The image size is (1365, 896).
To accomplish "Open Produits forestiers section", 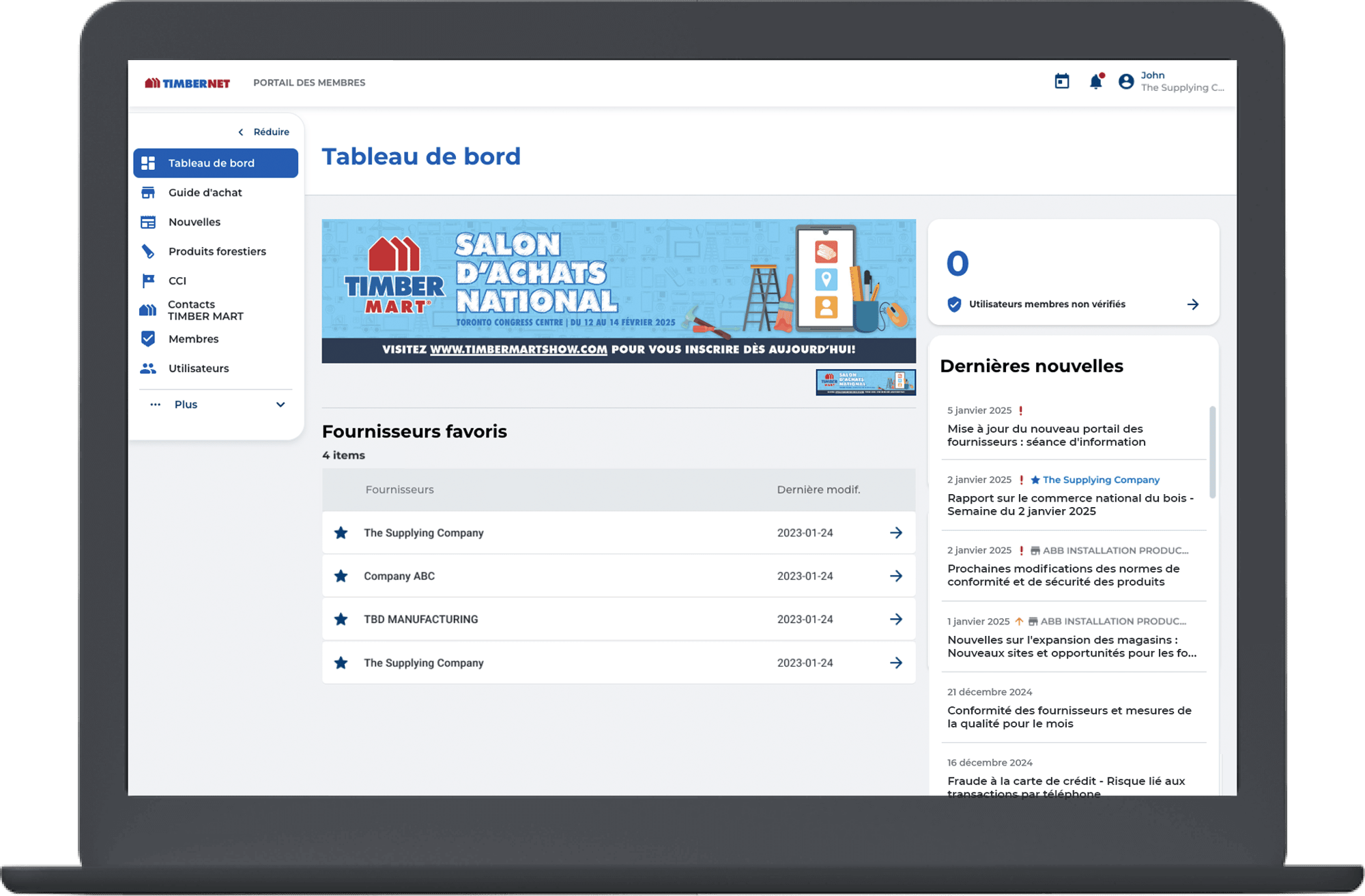I will 216,251.
